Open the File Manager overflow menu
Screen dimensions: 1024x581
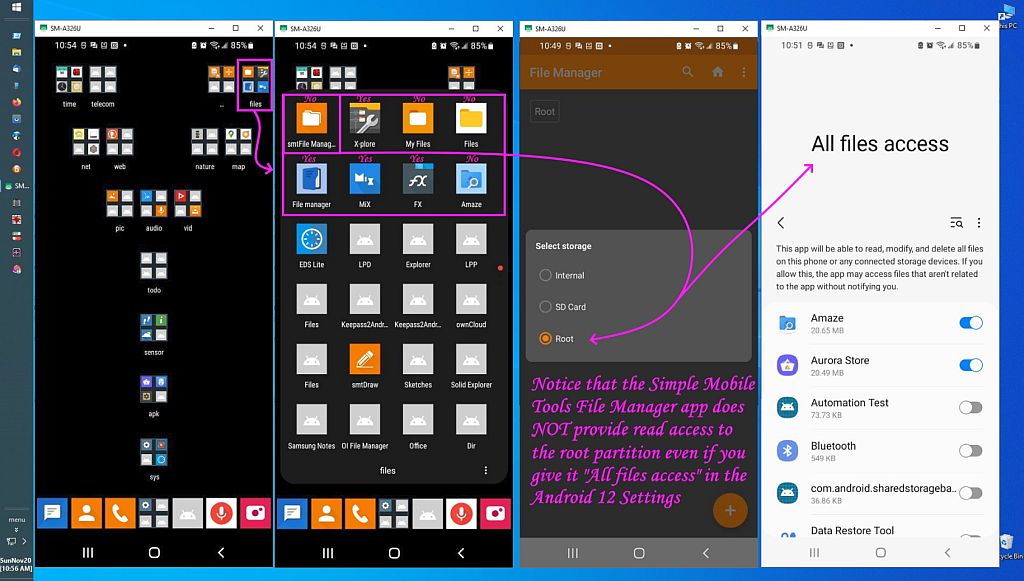tap(744, 72)
